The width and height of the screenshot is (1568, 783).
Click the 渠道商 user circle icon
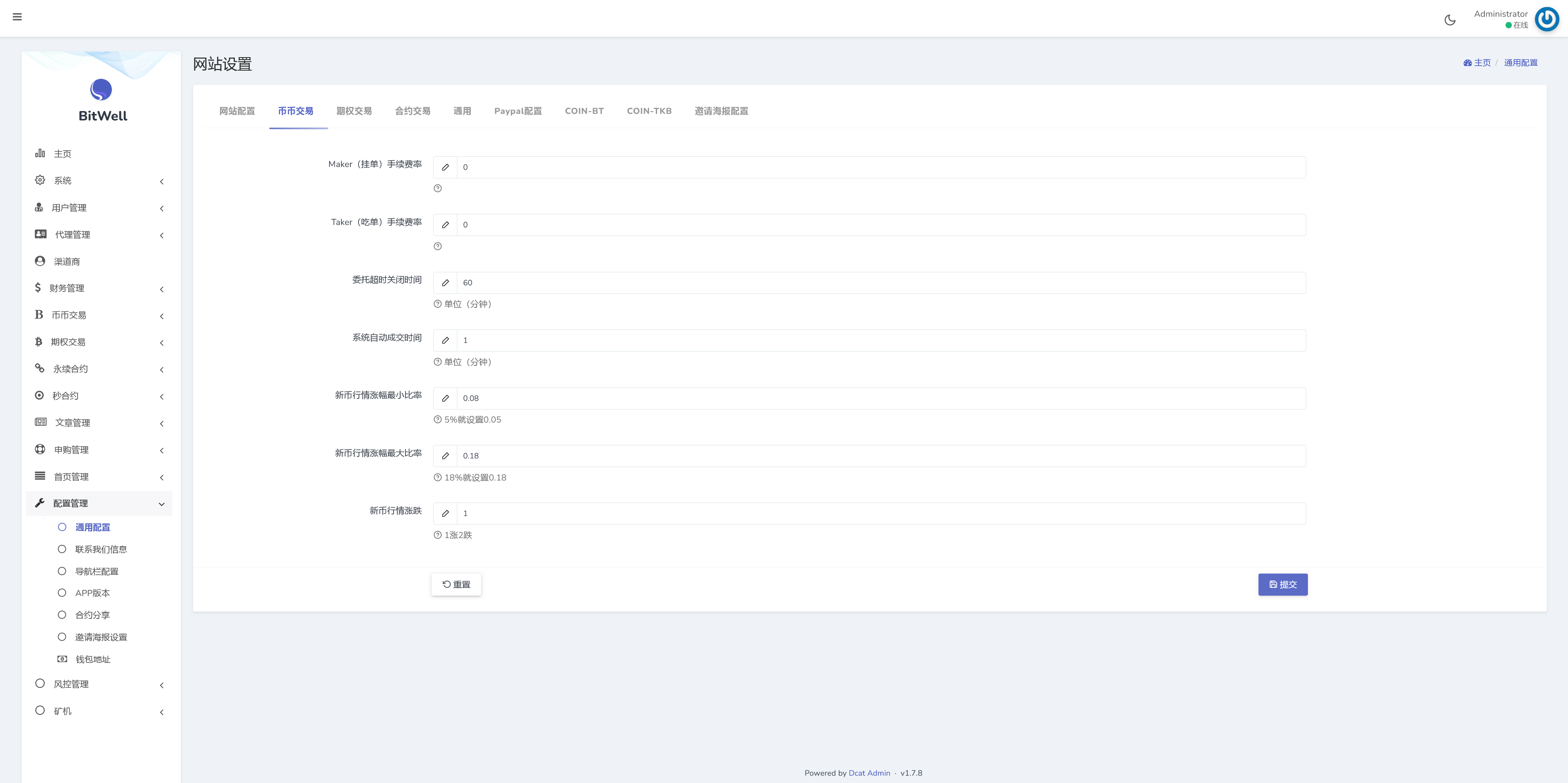click(x=40, y=261)
